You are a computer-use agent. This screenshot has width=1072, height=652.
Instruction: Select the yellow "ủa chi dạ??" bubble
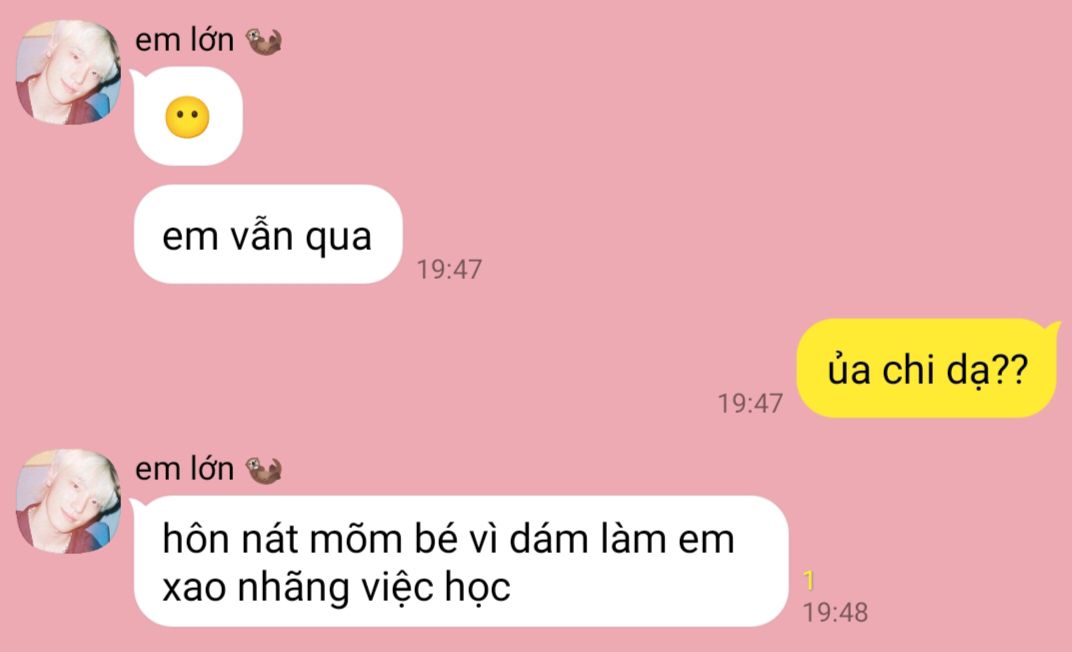coord(927,368)
